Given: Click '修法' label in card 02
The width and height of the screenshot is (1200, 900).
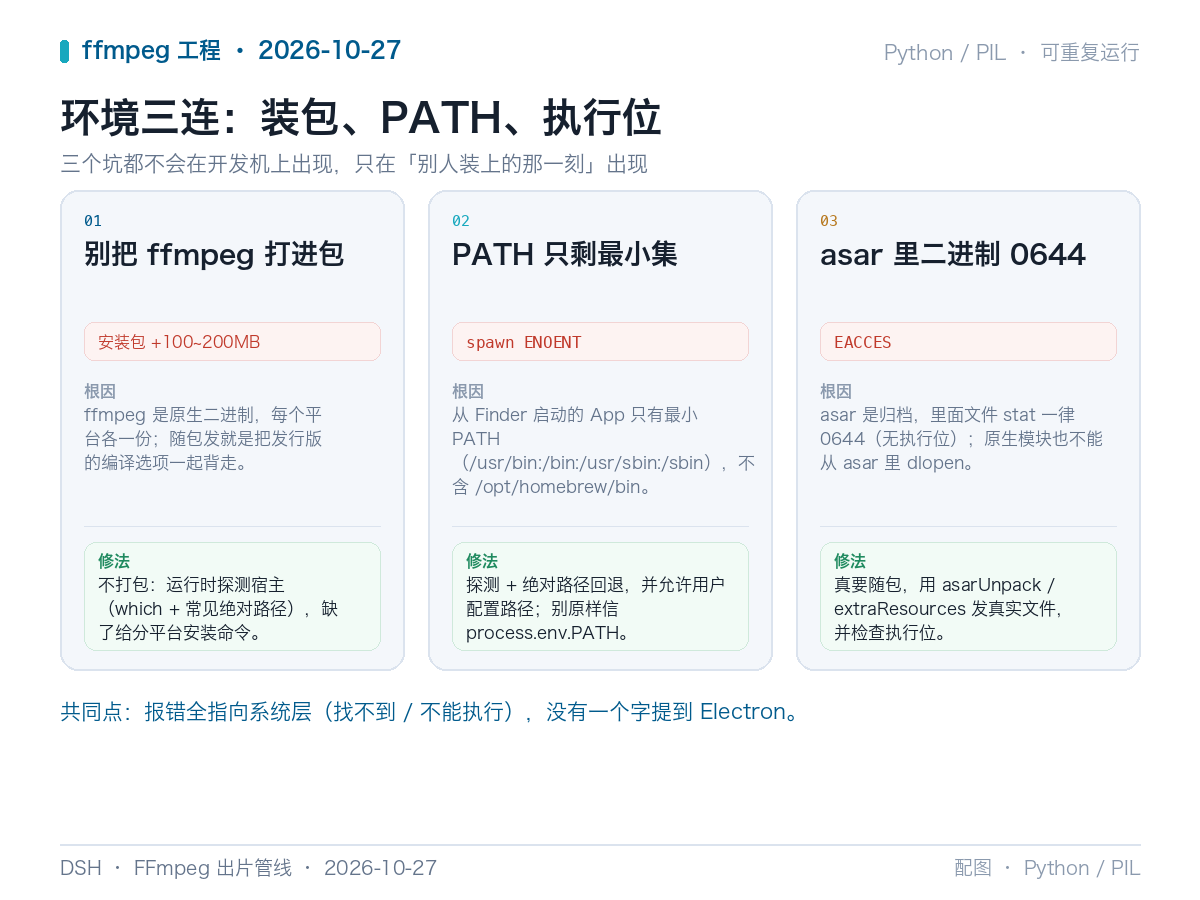Looking at the screenshot, I should click(x=482, y=561).
